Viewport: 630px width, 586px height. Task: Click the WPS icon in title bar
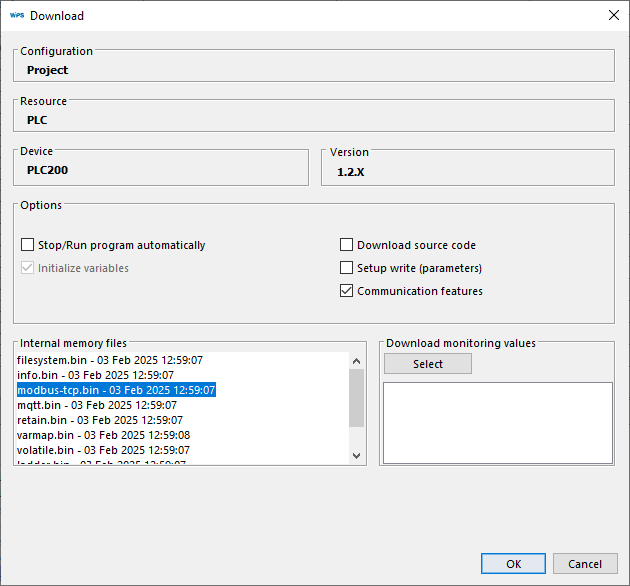point(16,15)
